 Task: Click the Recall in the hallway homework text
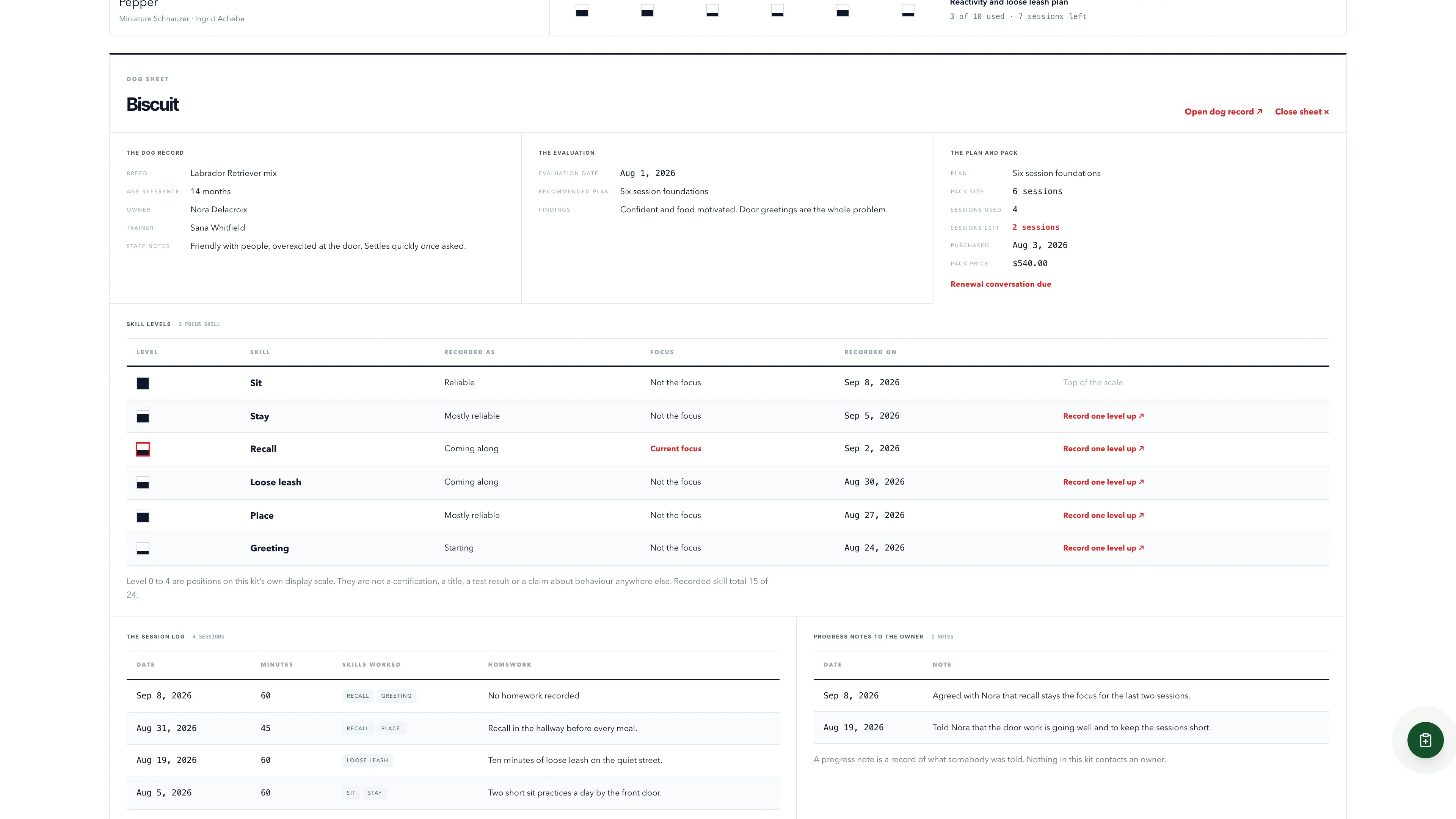tap(562, 728)
